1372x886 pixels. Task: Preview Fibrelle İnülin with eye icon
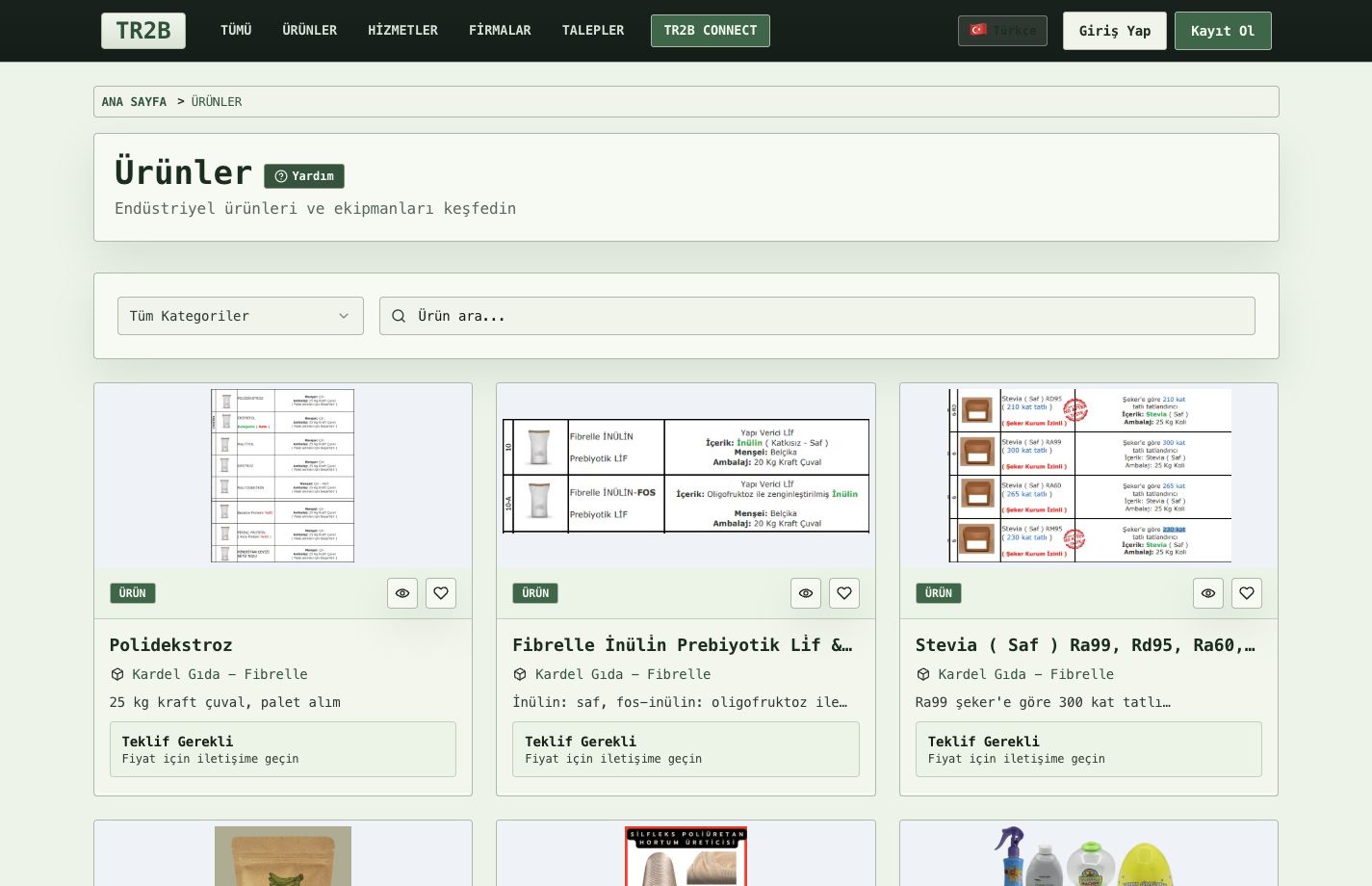[806, 593]
